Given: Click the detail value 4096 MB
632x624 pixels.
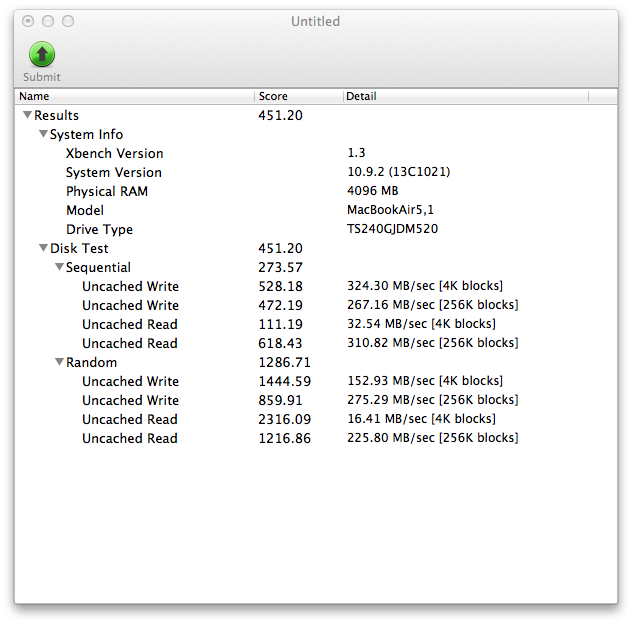Looking at the screenshot, I should tap(373, 191).
